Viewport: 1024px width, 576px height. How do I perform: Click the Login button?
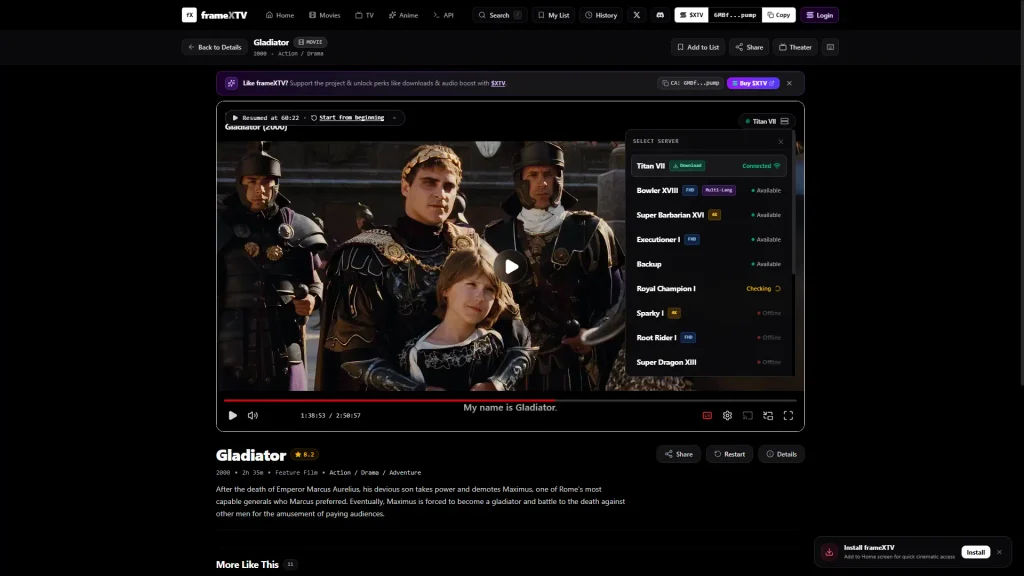[x=820, y=15]
